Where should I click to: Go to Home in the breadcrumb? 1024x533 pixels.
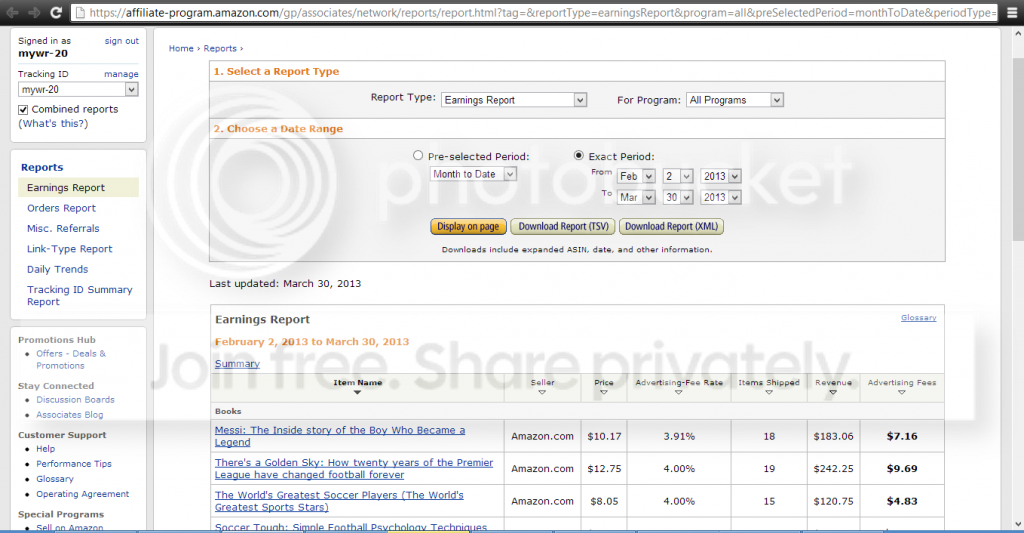tap(181, 48)
